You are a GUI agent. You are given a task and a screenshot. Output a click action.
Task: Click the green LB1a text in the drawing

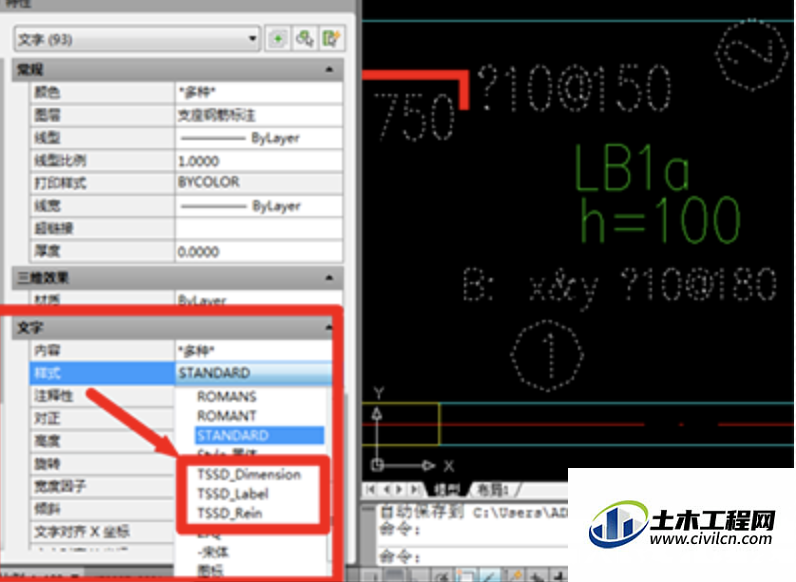632,168
